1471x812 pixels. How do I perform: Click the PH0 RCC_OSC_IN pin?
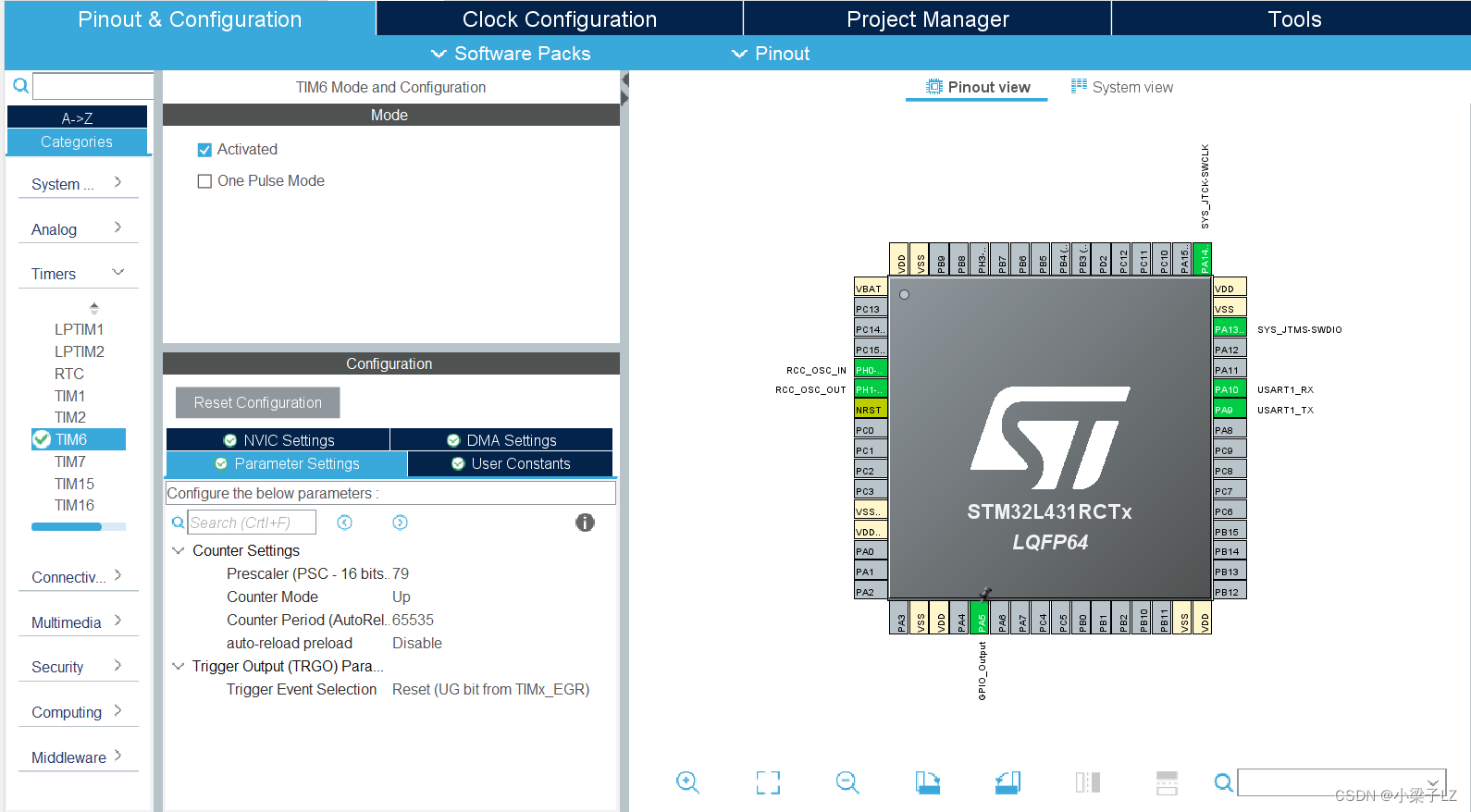point(871,369)
